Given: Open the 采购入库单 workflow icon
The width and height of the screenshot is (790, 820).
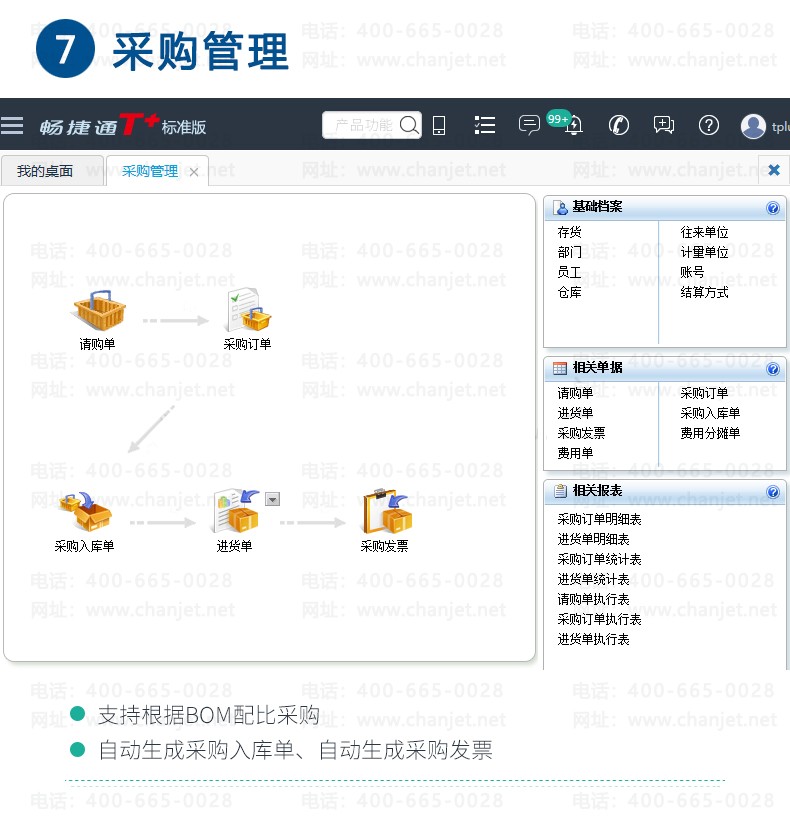Looking at the screenshot, I should coord(85,511).
